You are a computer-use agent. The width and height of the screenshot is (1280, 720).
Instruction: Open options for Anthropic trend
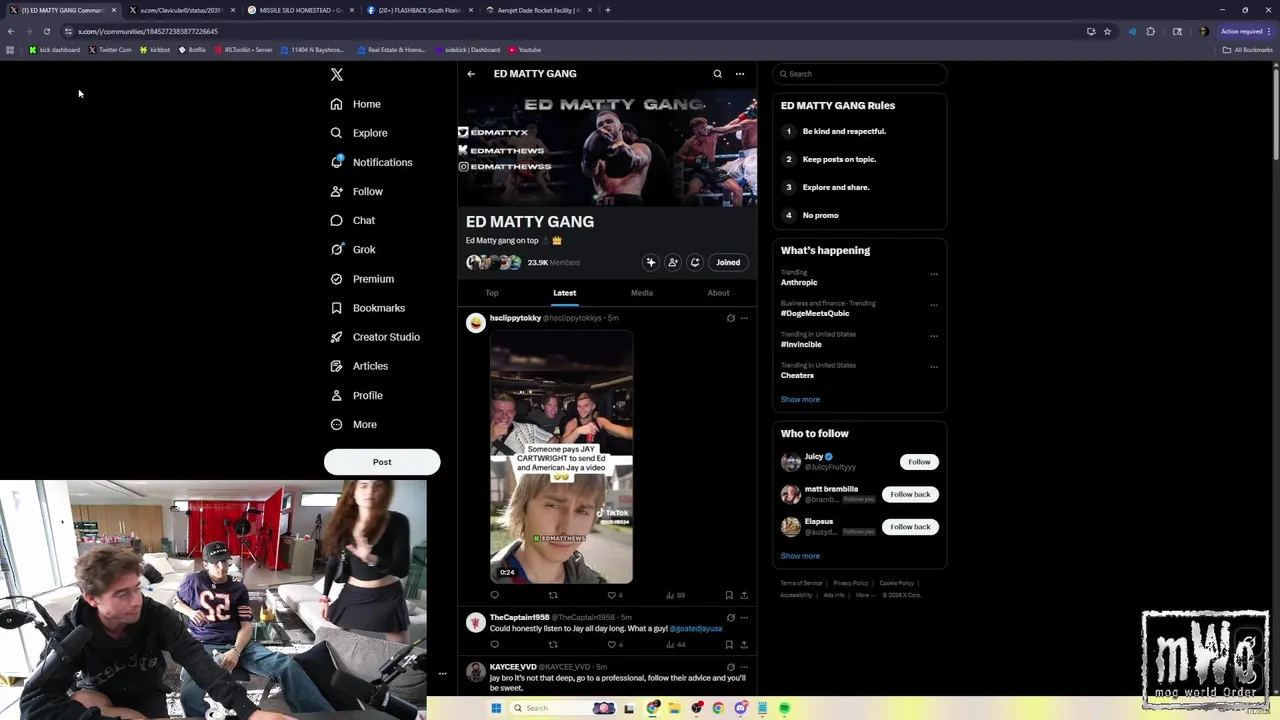click(x=934, y=274)
